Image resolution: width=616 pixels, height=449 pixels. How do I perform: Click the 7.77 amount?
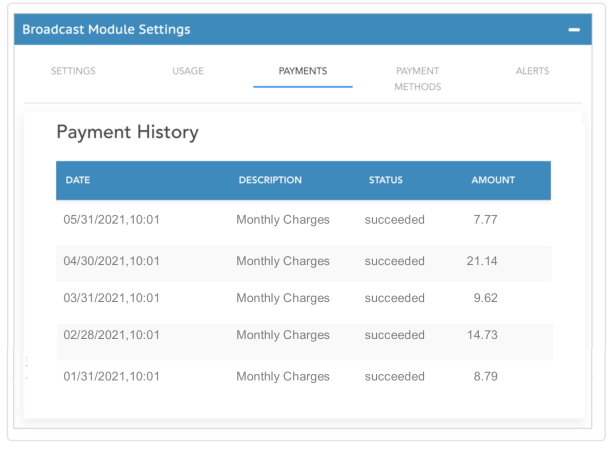pos(485,220)
